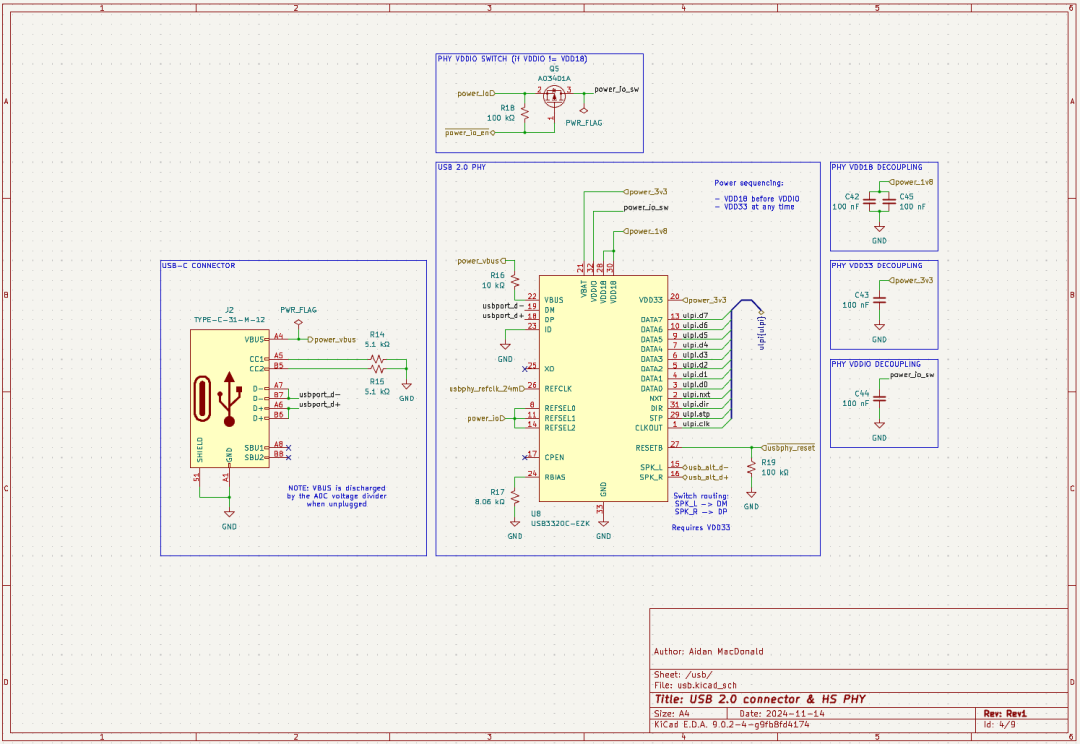Select the R14 resistor on CC1
This screenshot has width=1080, height=744.
point(376,359)
